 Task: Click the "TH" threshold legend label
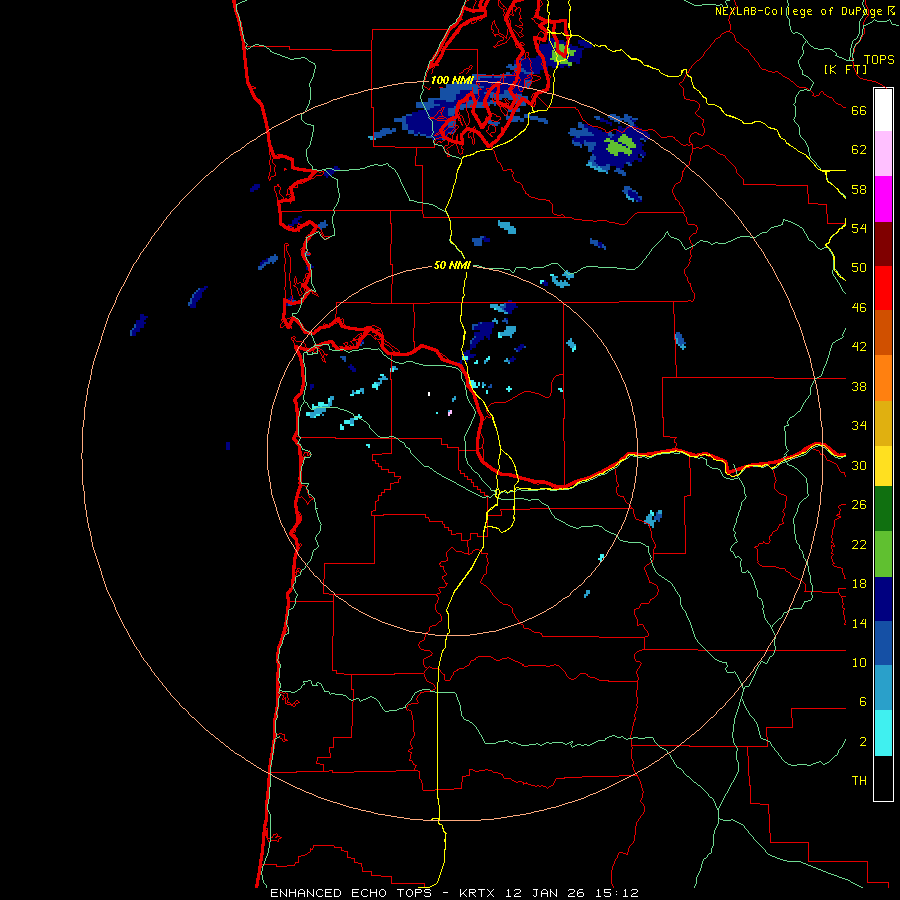coord(859,781)
